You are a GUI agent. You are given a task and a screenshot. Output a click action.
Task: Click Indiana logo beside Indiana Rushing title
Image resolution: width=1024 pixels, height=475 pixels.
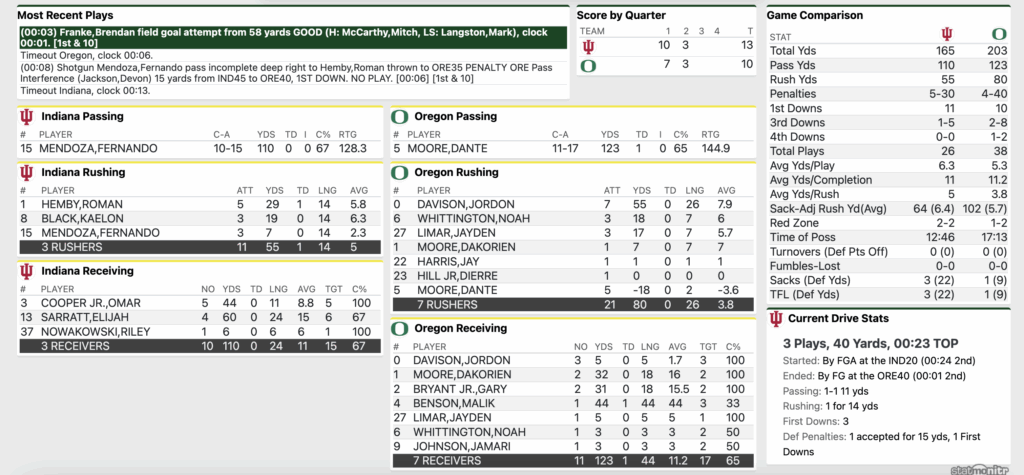(27, 173)
